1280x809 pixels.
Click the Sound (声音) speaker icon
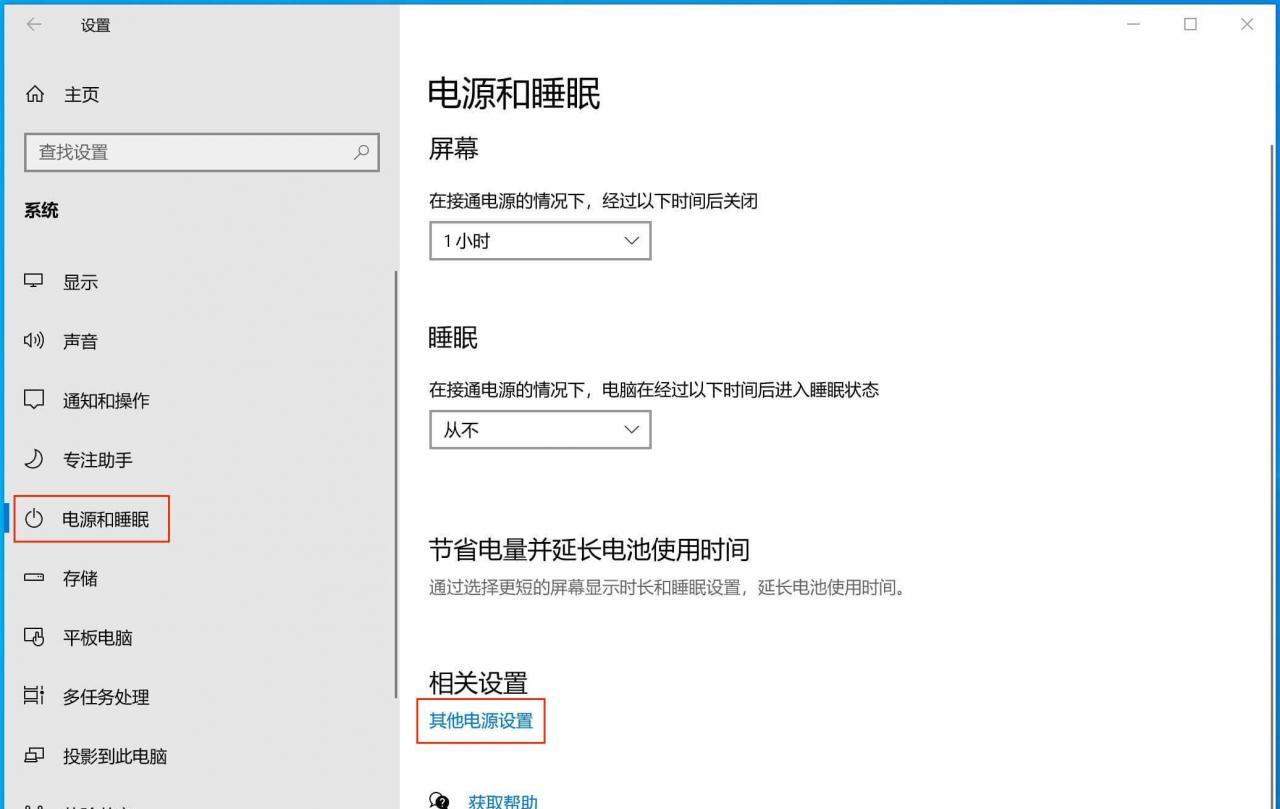[34, 341]
